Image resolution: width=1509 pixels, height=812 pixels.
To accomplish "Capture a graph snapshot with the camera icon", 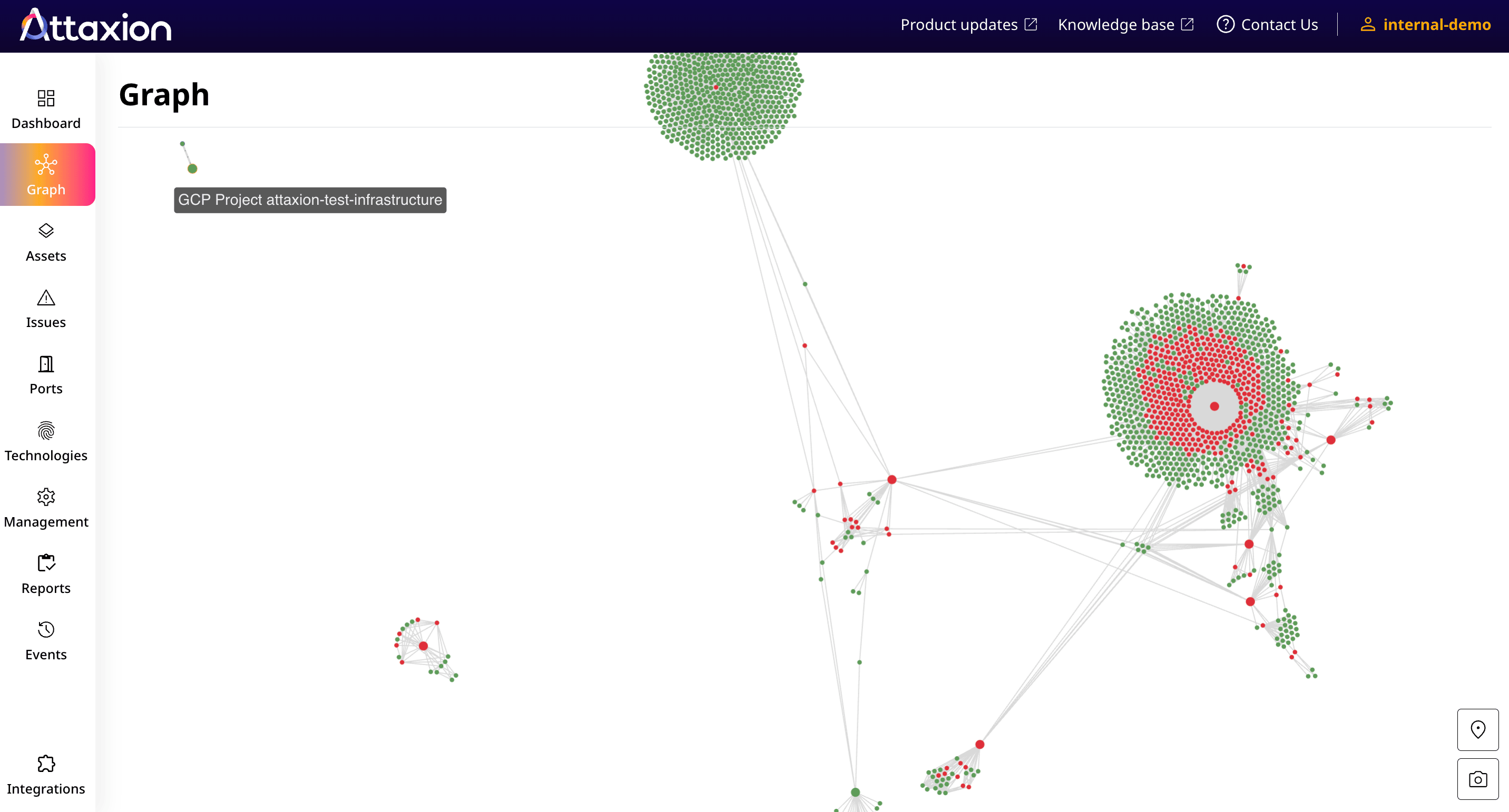I will pyautogui.click(x=1477, y=779).
